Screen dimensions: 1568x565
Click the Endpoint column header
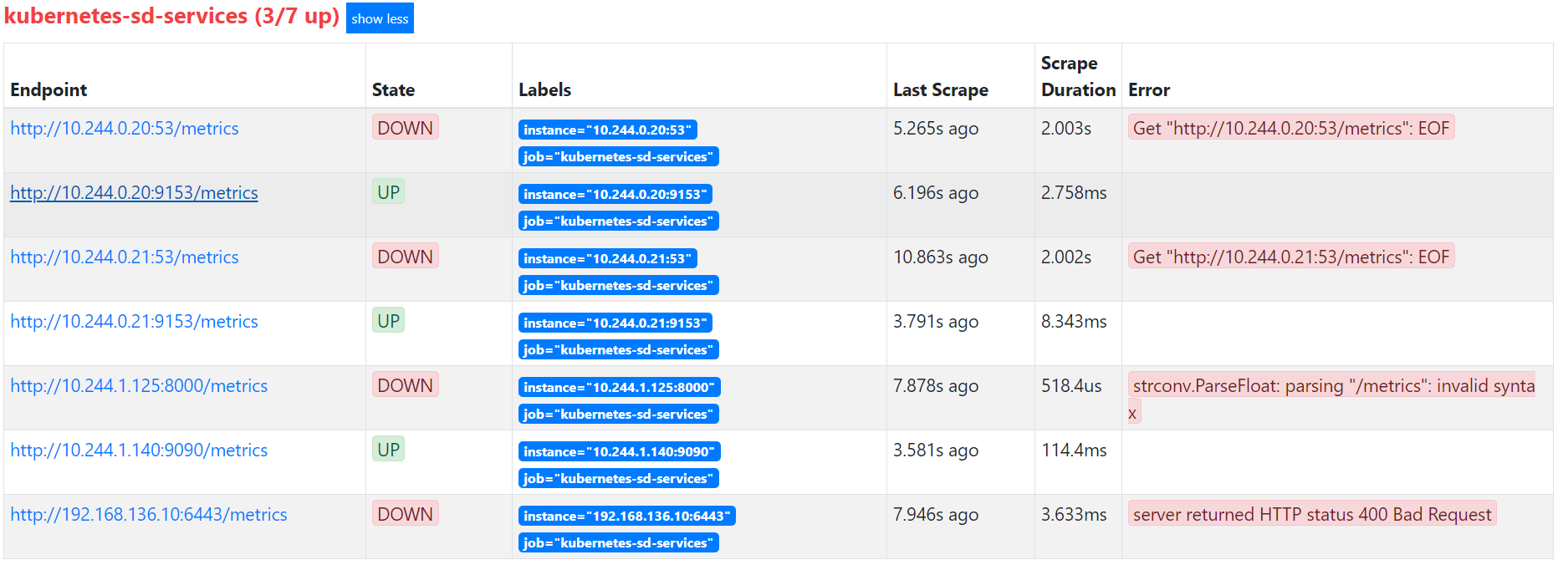pos(49,90)
